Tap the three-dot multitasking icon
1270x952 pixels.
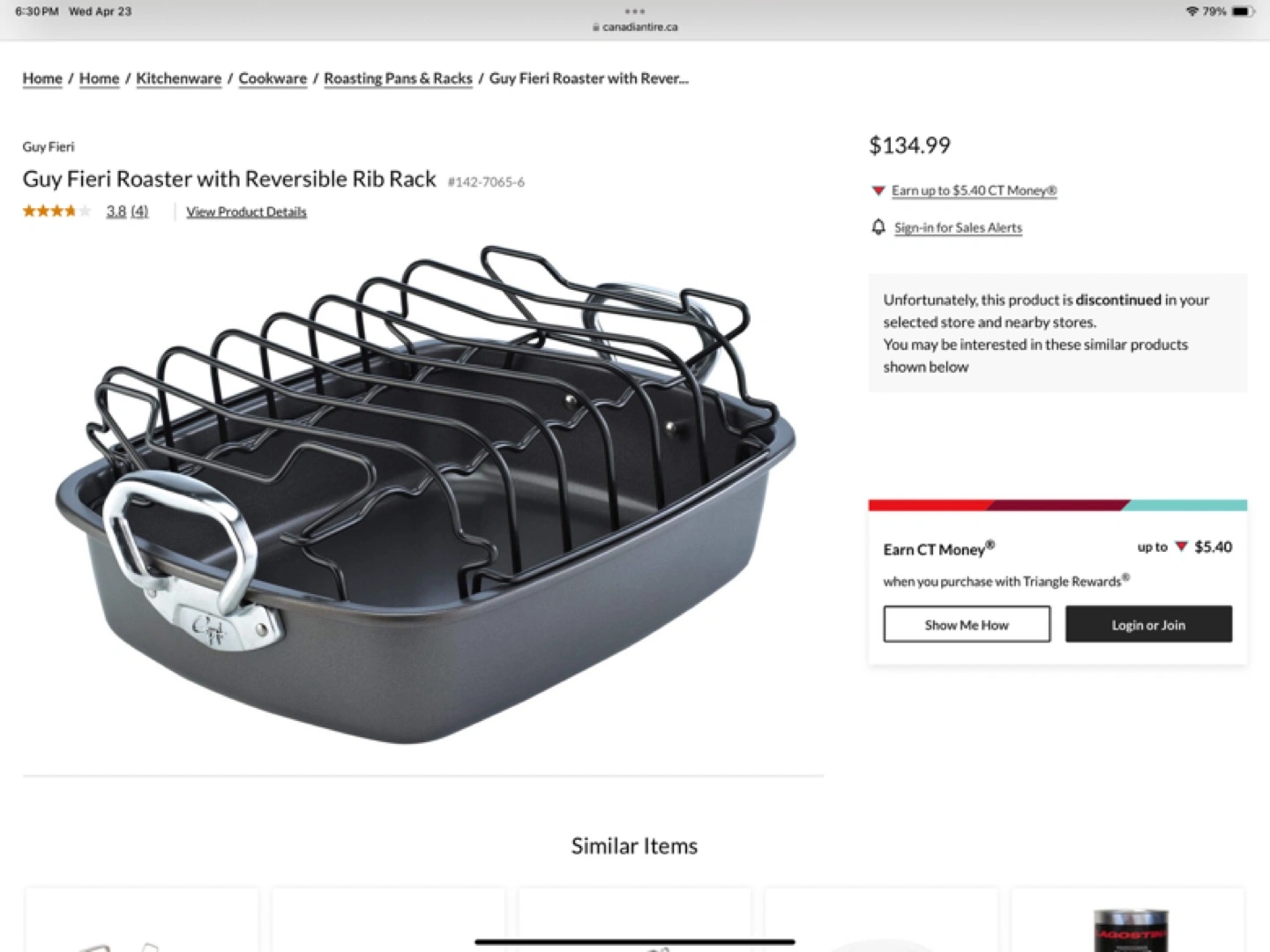(635, 11)
